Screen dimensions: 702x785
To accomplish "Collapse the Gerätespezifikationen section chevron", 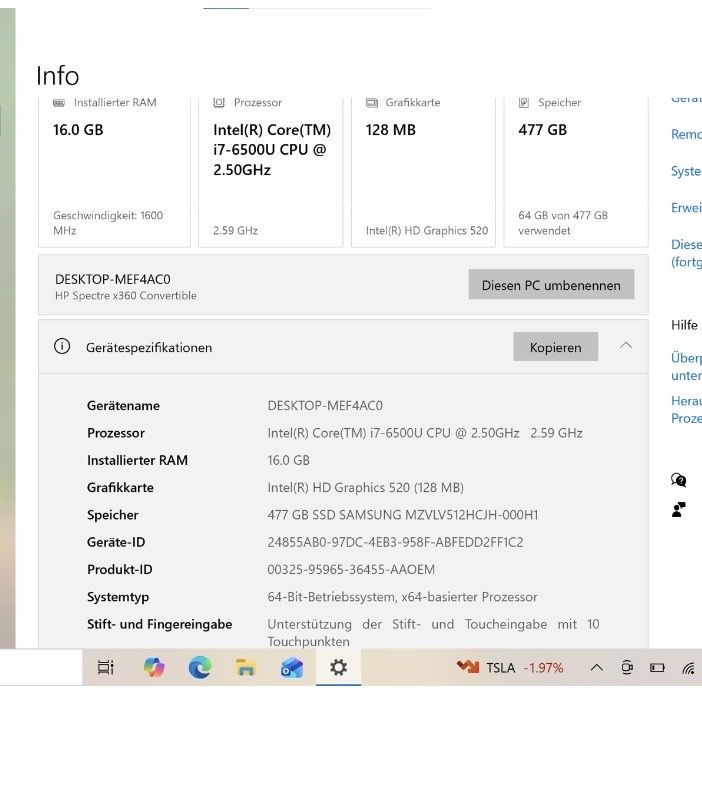I will [626, 345].
